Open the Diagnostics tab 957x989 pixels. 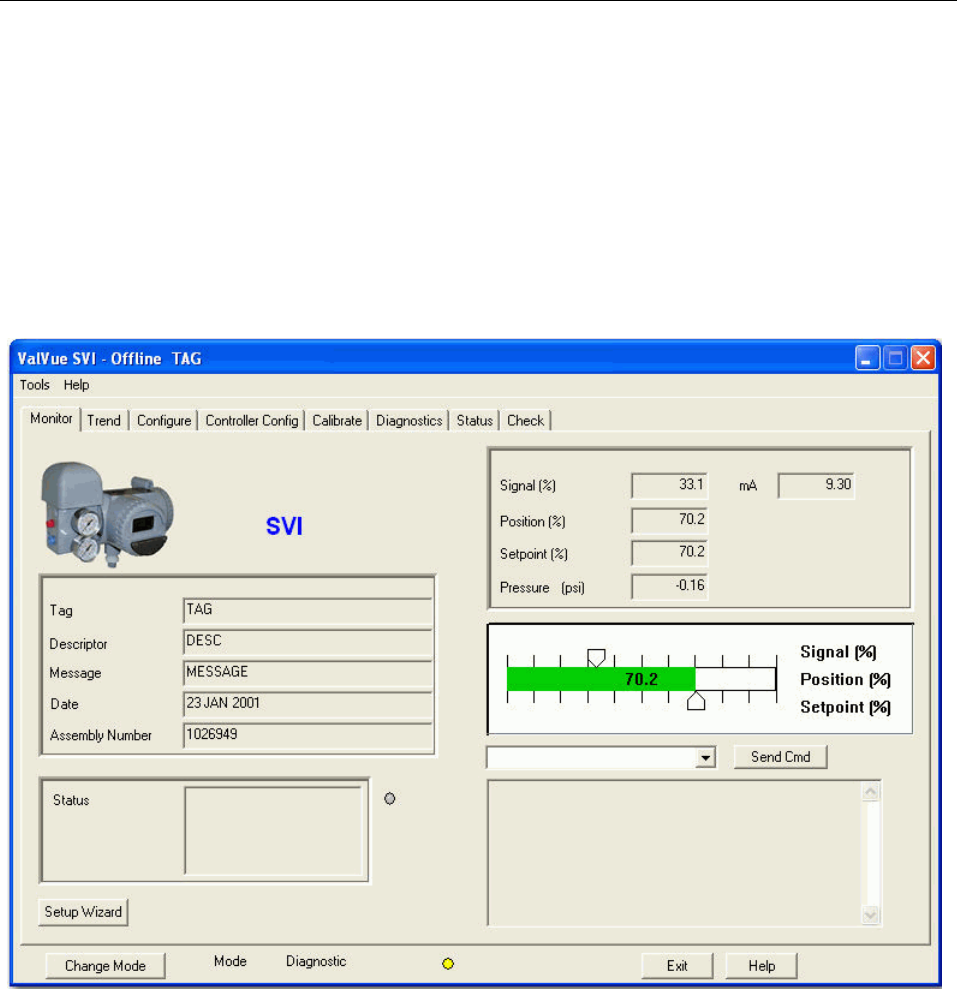(409, 421)
